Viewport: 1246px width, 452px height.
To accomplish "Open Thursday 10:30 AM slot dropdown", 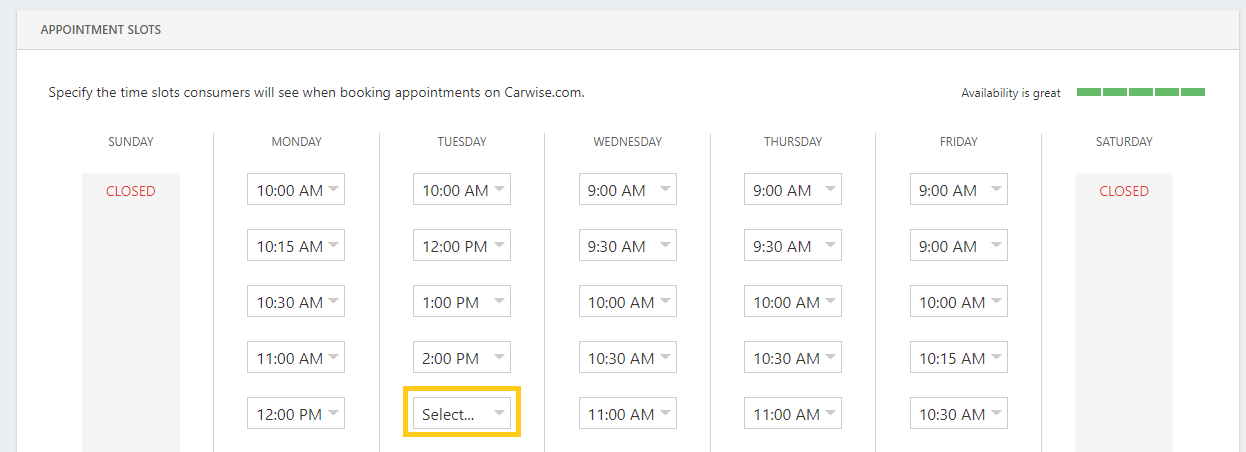I will coord(793,358).
